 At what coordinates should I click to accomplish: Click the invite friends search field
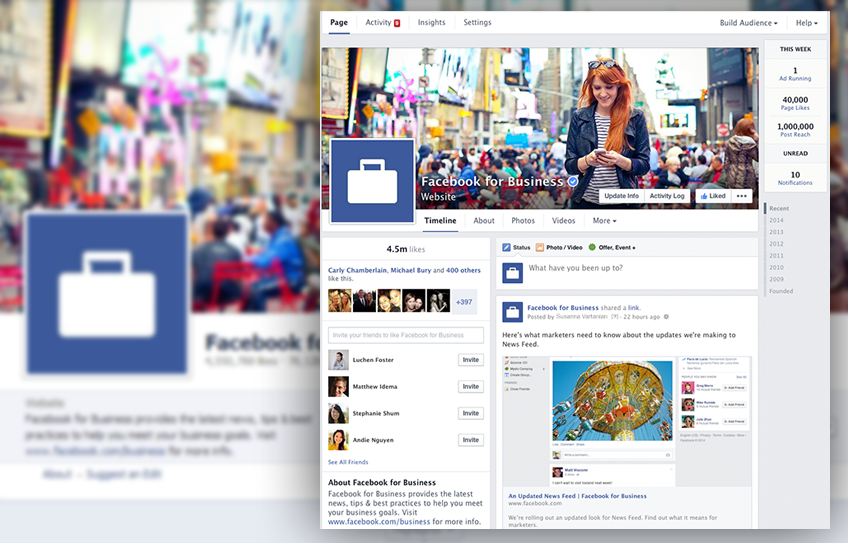[x=406, y=335]
